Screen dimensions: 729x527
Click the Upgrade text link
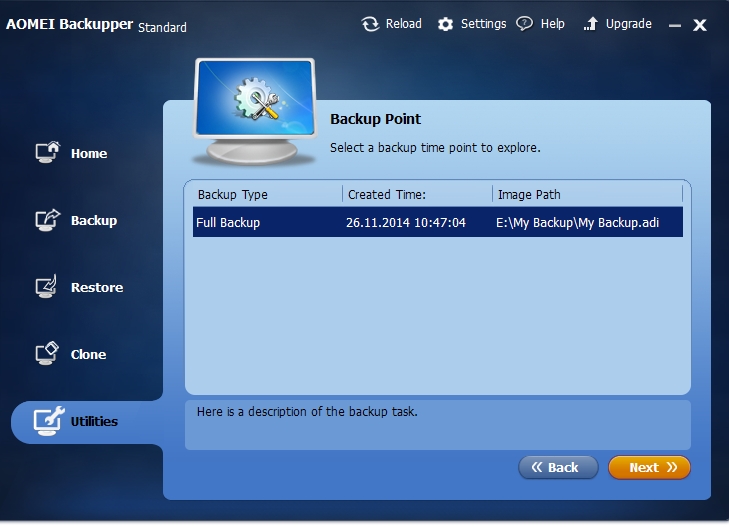pos(629,24)
